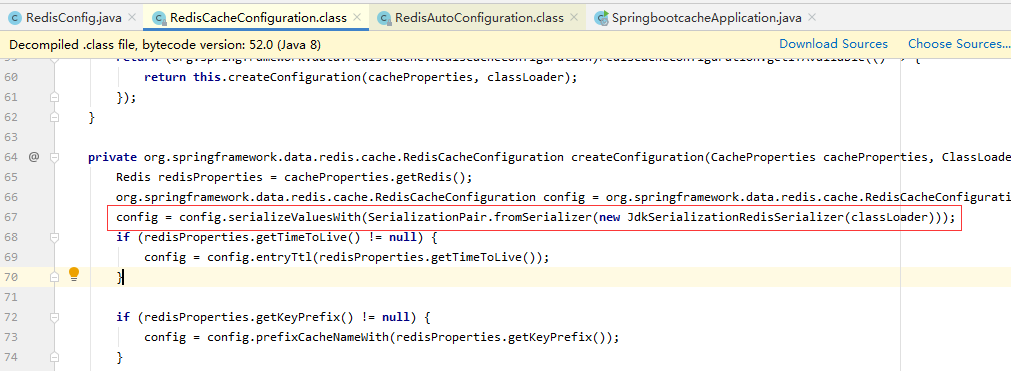1011x371 pixels.
Task: Click the fold end marker on line 74
Action: pyautogui.click(x=54, y=357)
